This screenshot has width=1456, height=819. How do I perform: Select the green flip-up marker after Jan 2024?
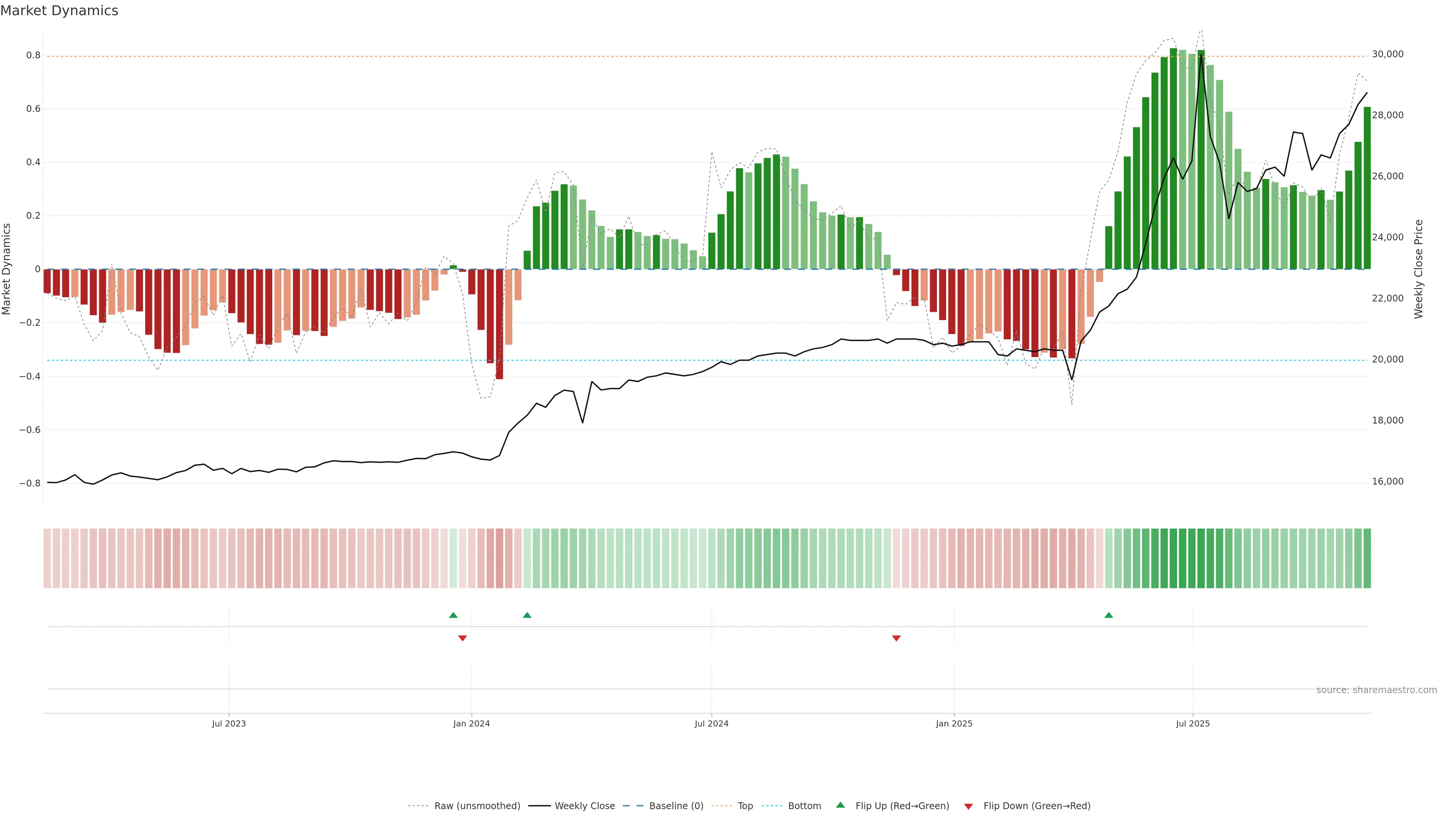(527, 615)
